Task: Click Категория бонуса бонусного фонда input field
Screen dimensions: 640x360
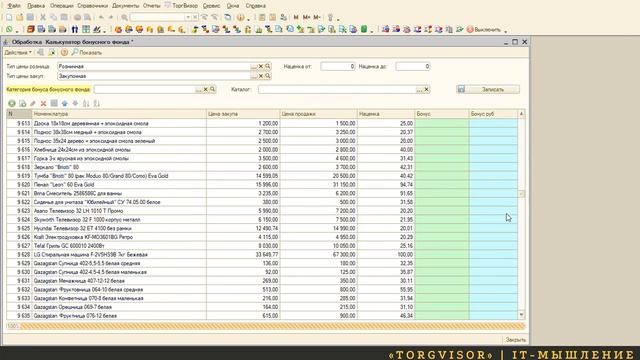Action: click(x=145, y=89)
